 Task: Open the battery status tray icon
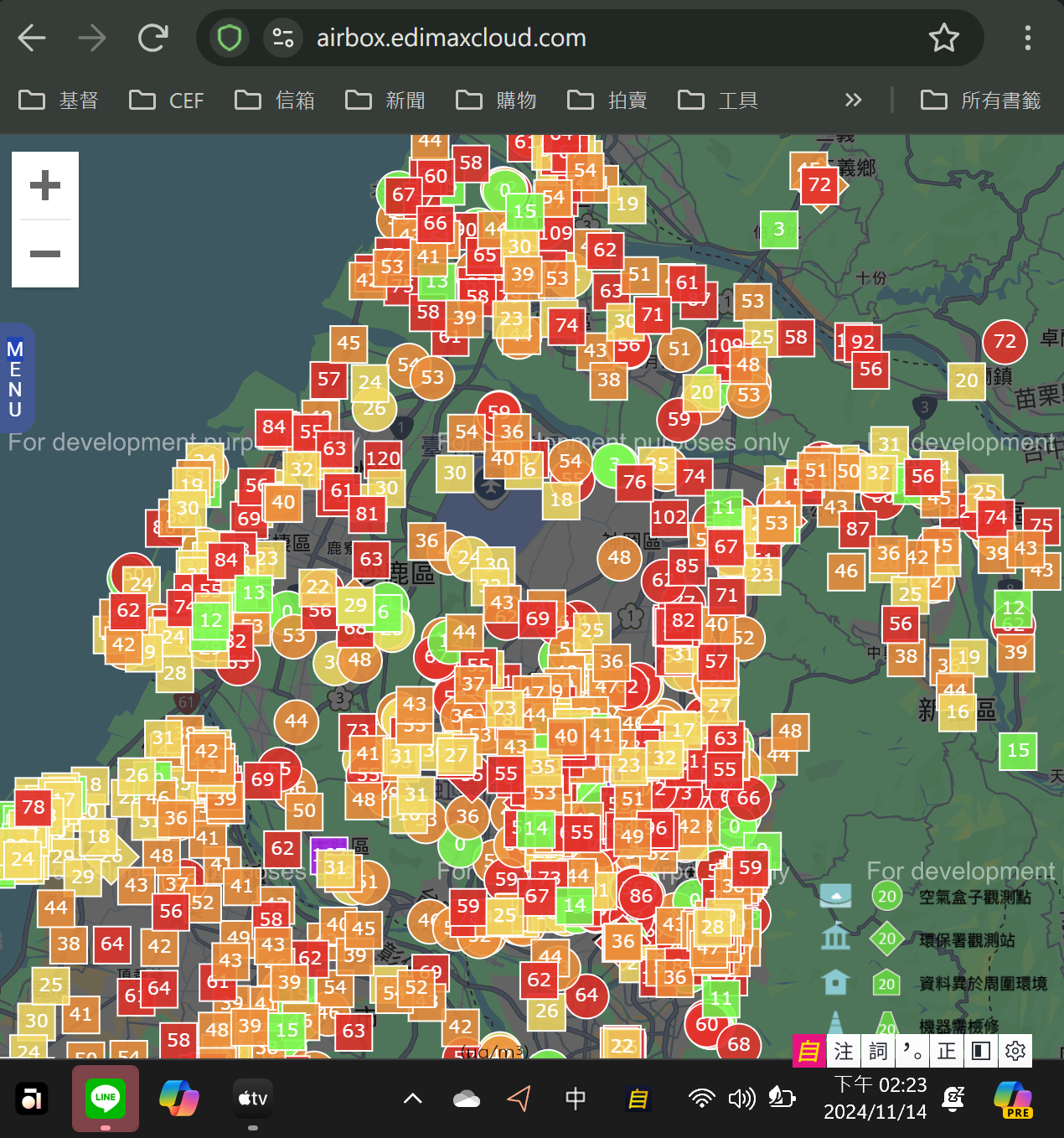(x=782, y=1099)
